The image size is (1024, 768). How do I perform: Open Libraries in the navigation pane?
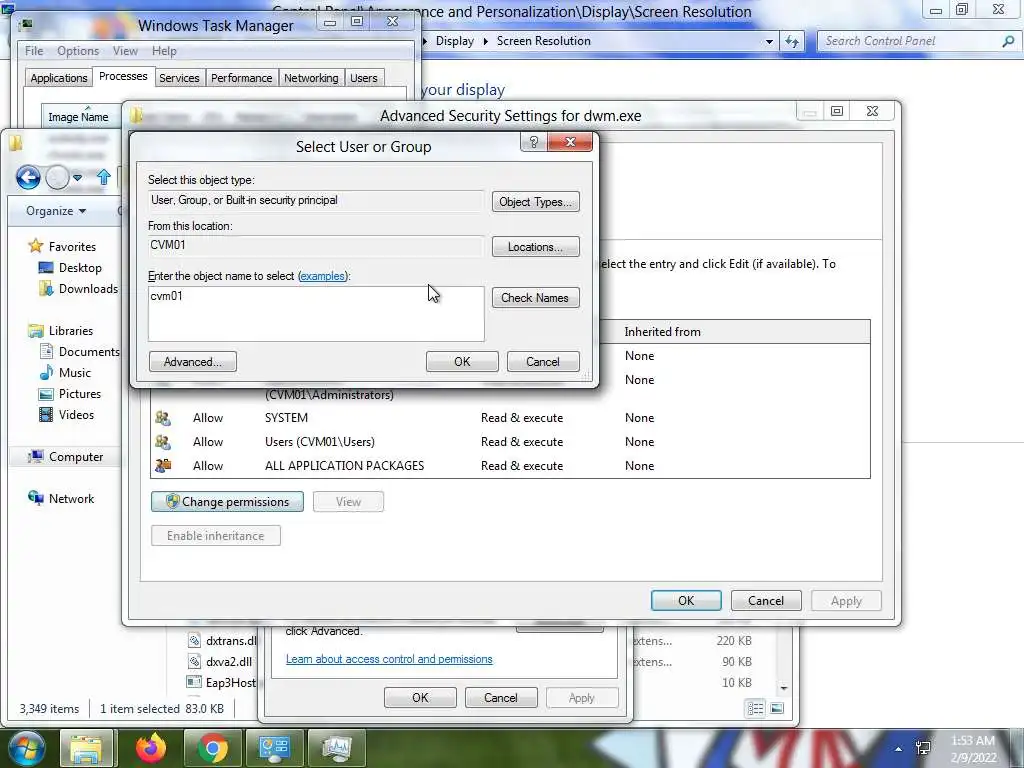pyautogui.click(x=71, y=330)
